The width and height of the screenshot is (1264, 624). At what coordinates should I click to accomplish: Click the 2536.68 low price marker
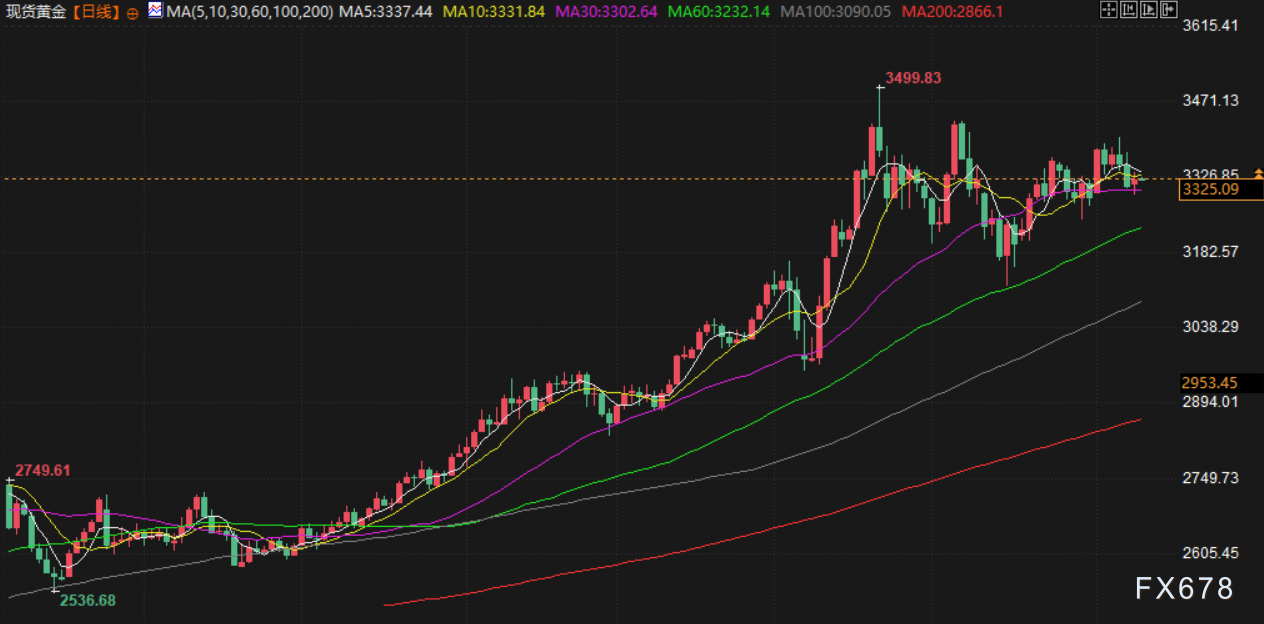[87, 600]
